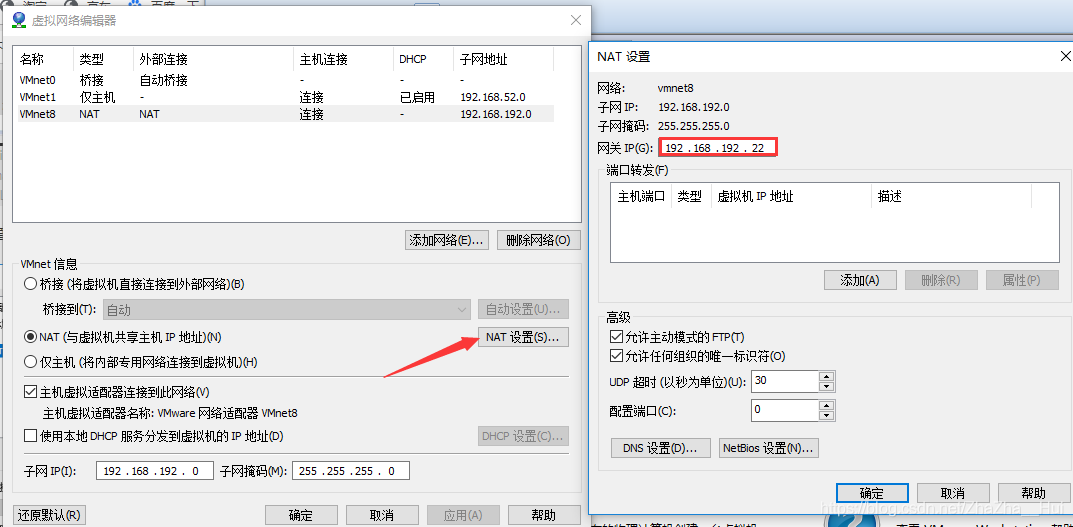1073x527 pixels.
Task: Toggle 允许主动模式的 FTP checkbox
Action: (615, 337)
